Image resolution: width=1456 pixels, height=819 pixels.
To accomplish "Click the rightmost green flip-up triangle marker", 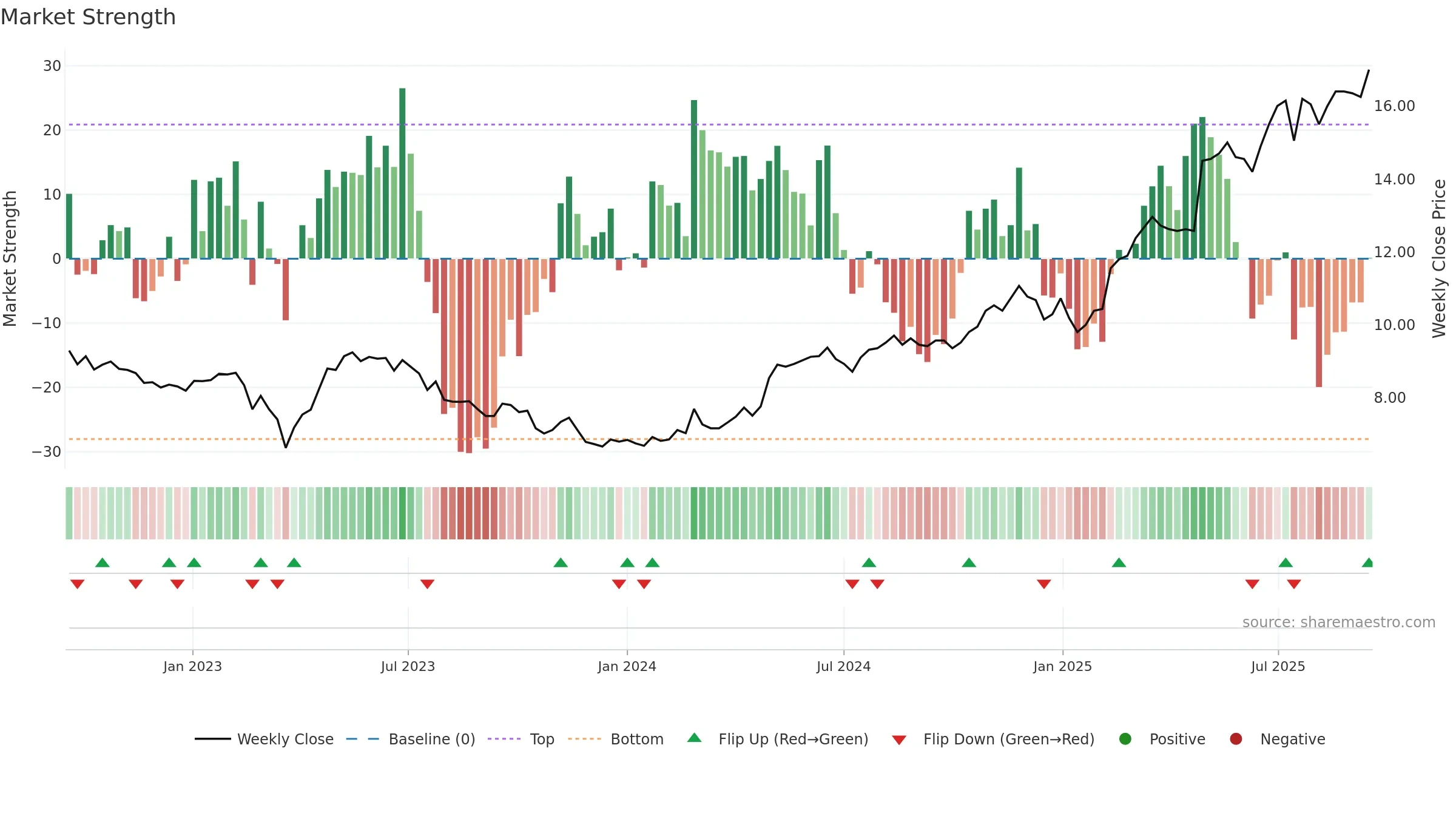I will pyautogui.click(x=1367, y=562).
